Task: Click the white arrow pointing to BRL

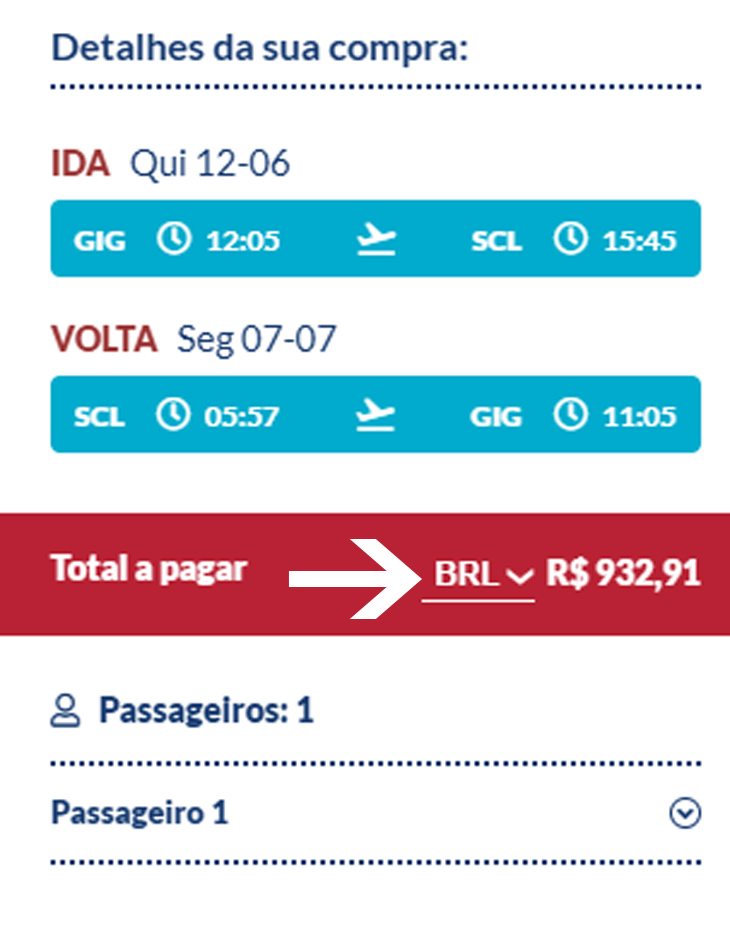Action: tap(355, 578)
